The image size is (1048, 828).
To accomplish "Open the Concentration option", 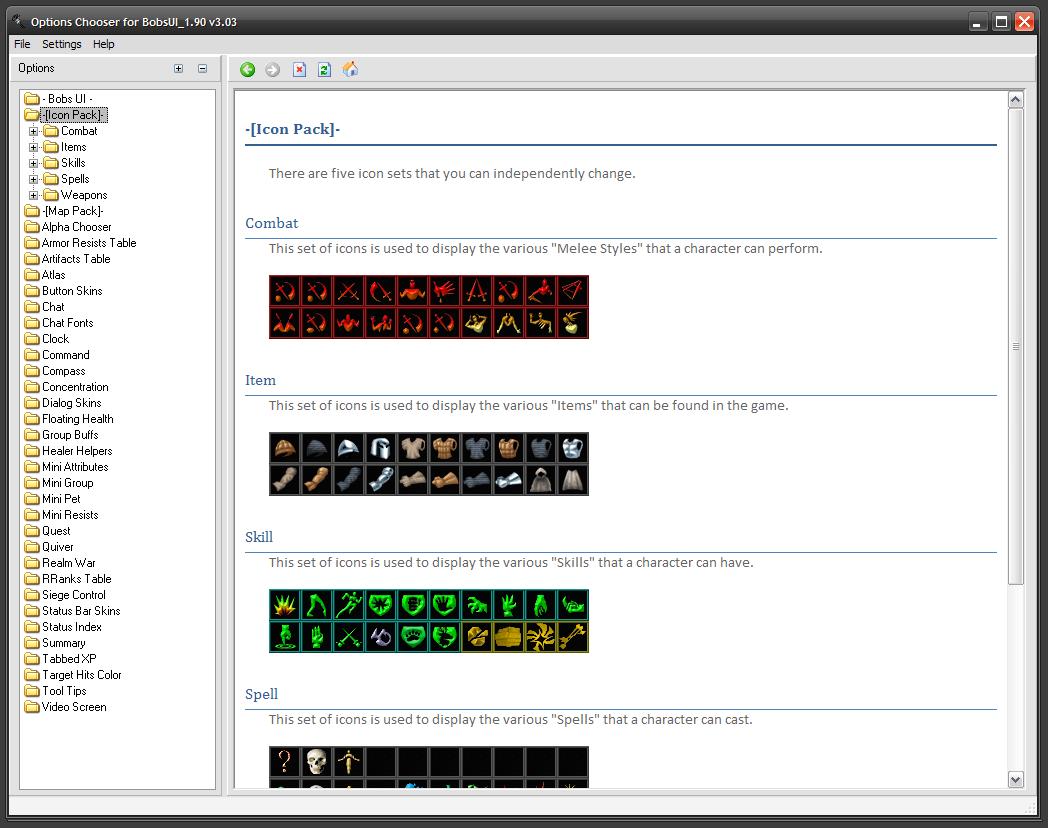I will [x=66, y=388].
